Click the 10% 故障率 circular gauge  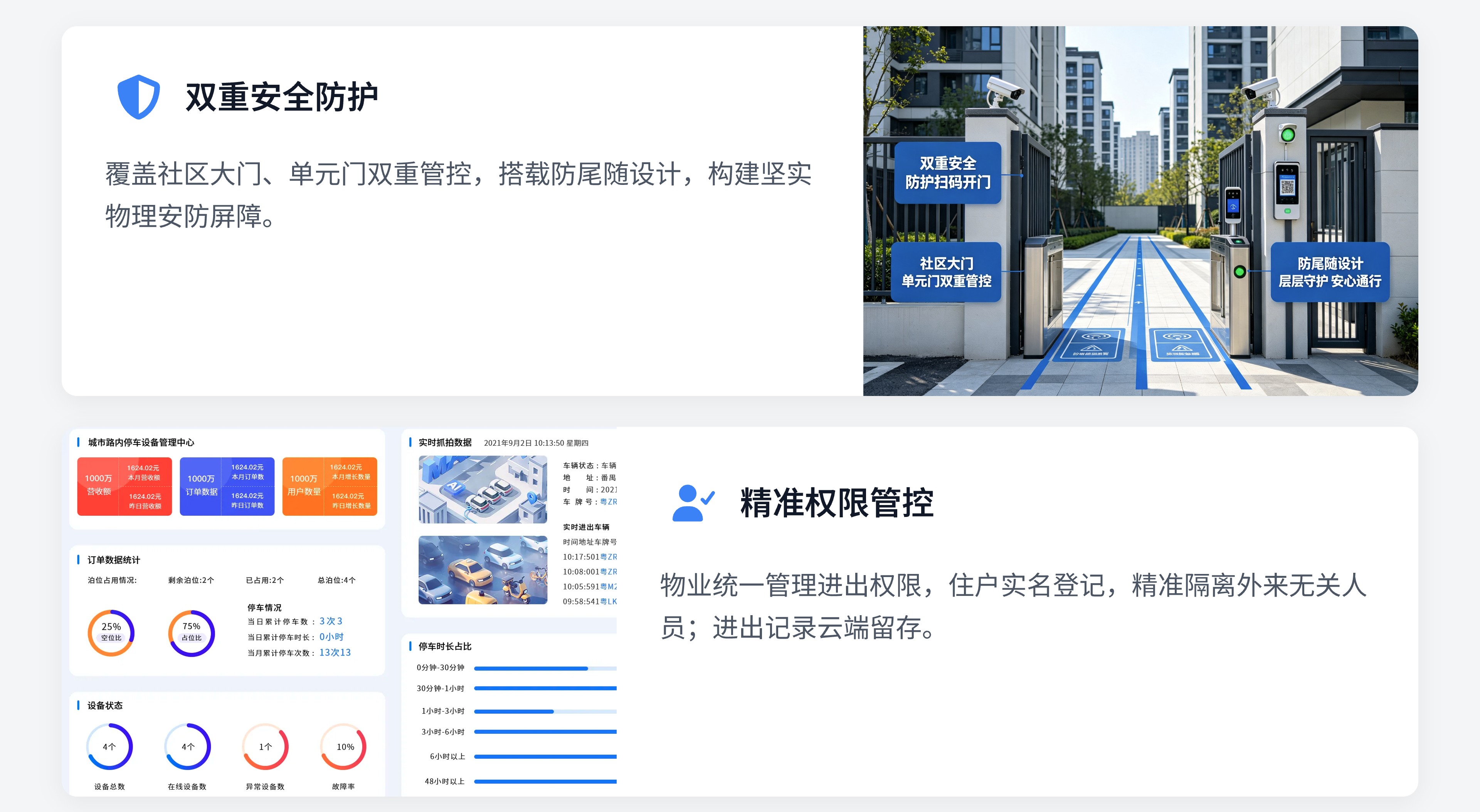343,747
